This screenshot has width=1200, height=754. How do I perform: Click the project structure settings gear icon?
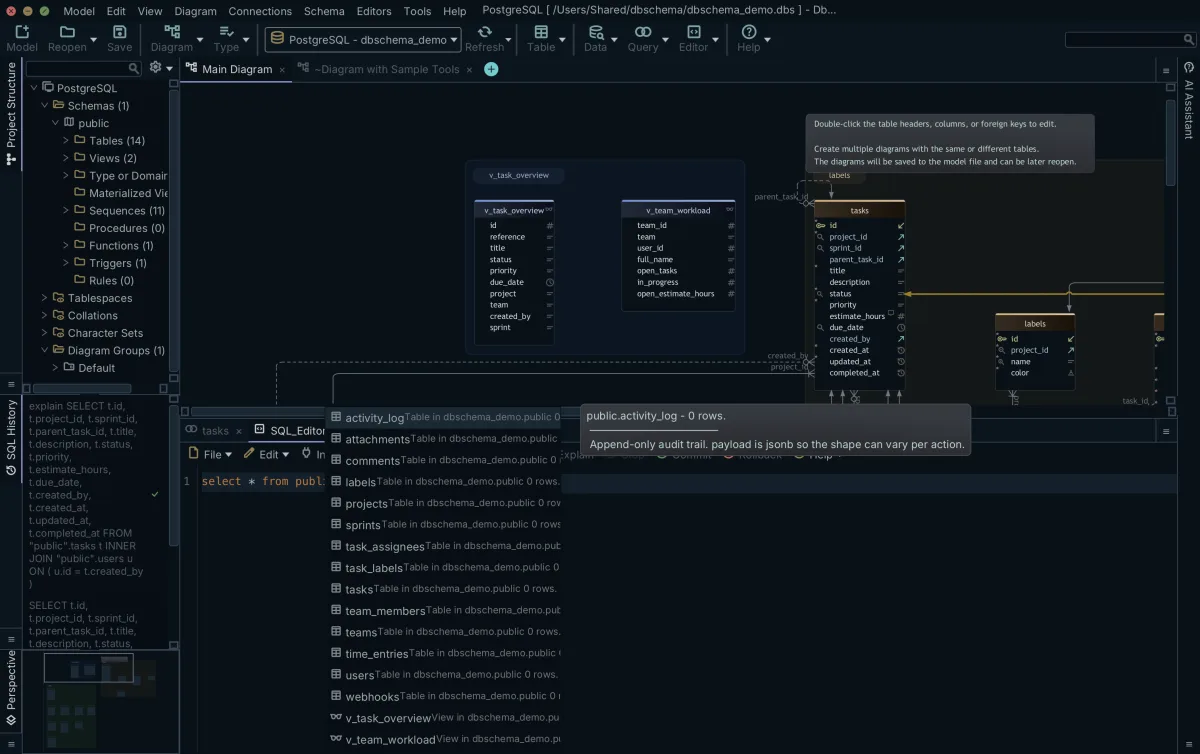pyautogui.click(x=155, y=68)
